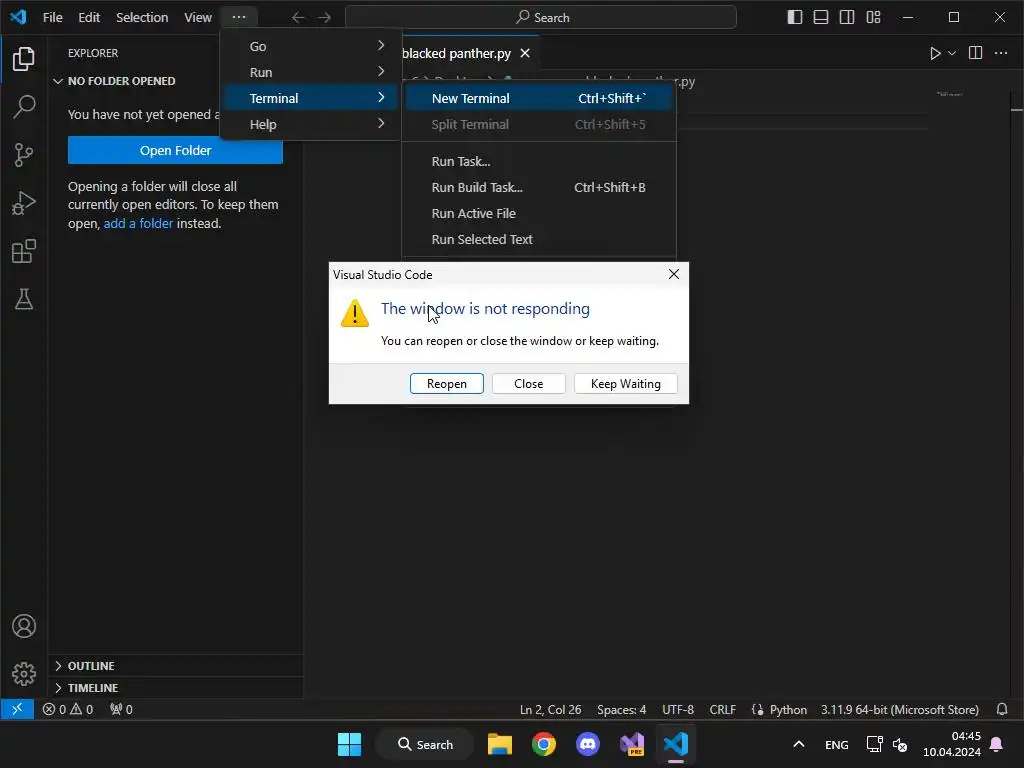This screenshot has width=1024, height=768.
Task: Open the Selection menu
Action: (x=142, y=18)
